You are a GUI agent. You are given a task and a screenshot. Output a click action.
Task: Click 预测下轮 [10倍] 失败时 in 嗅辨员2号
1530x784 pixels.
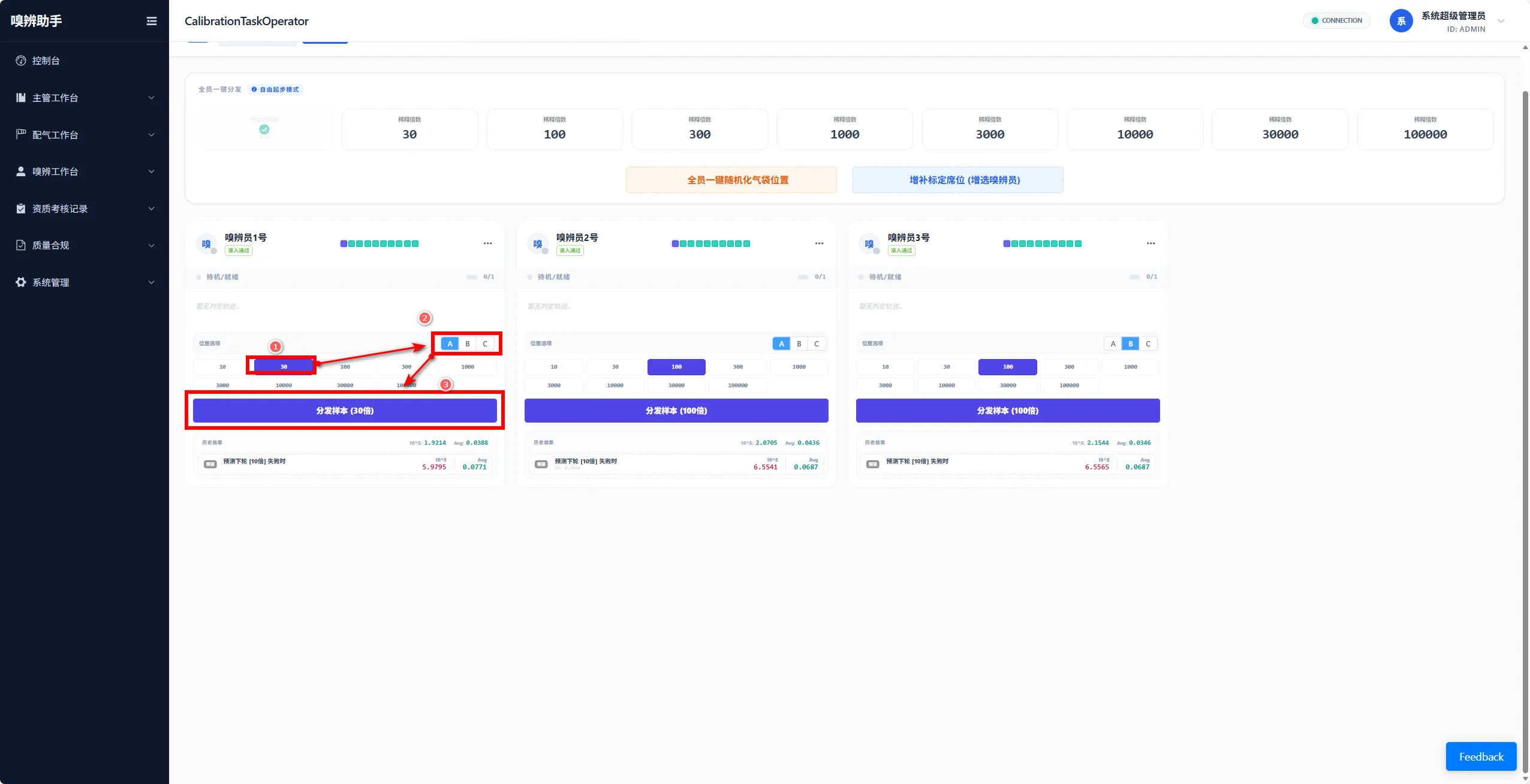pyautogui.click(x=586, y=461)
